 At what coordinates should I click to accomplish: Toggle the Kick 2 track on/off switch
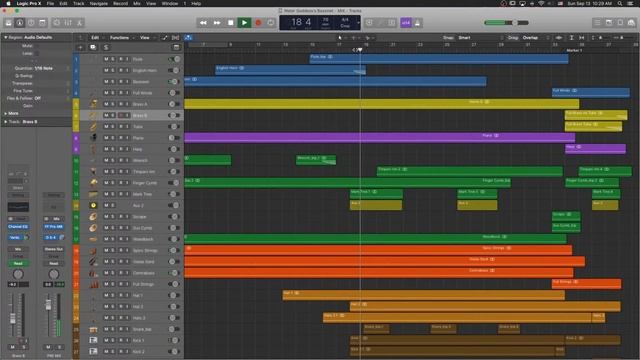[x=174, y=351]
